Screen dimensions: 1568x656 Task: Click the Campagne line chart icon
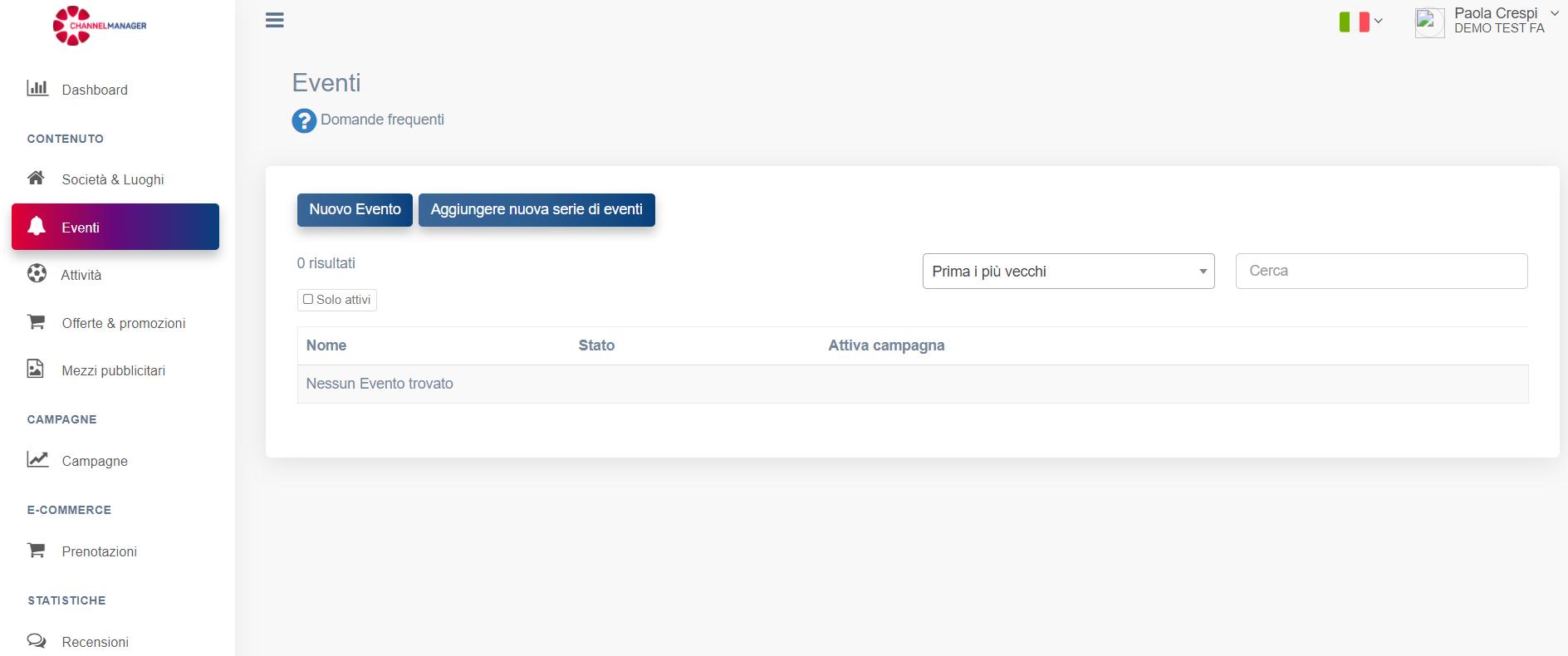click(x=37, y=459)
